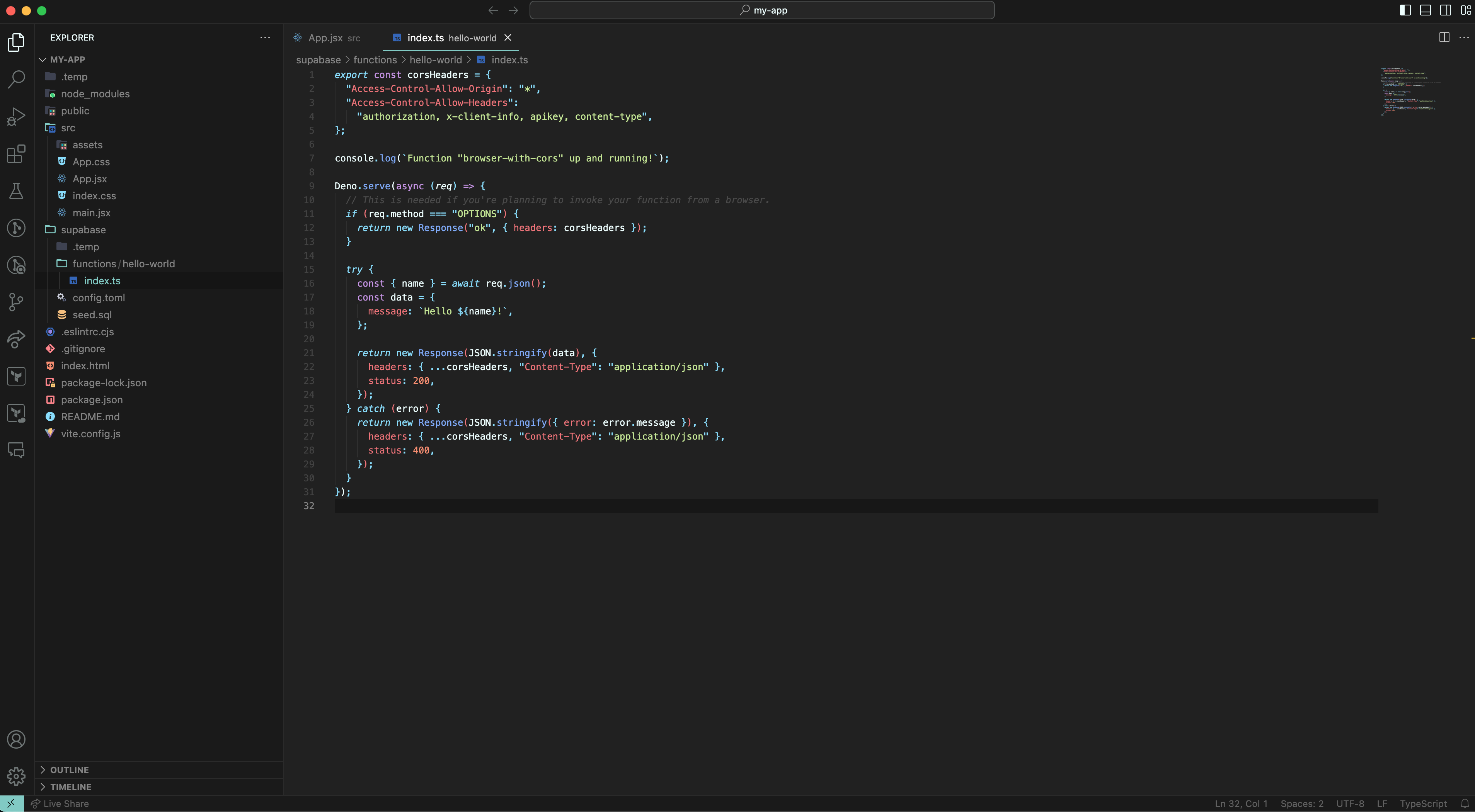The height and width of the screenshot is (812, 1475).
Task: Collapse the supabase folder
Action: (159, 229)
